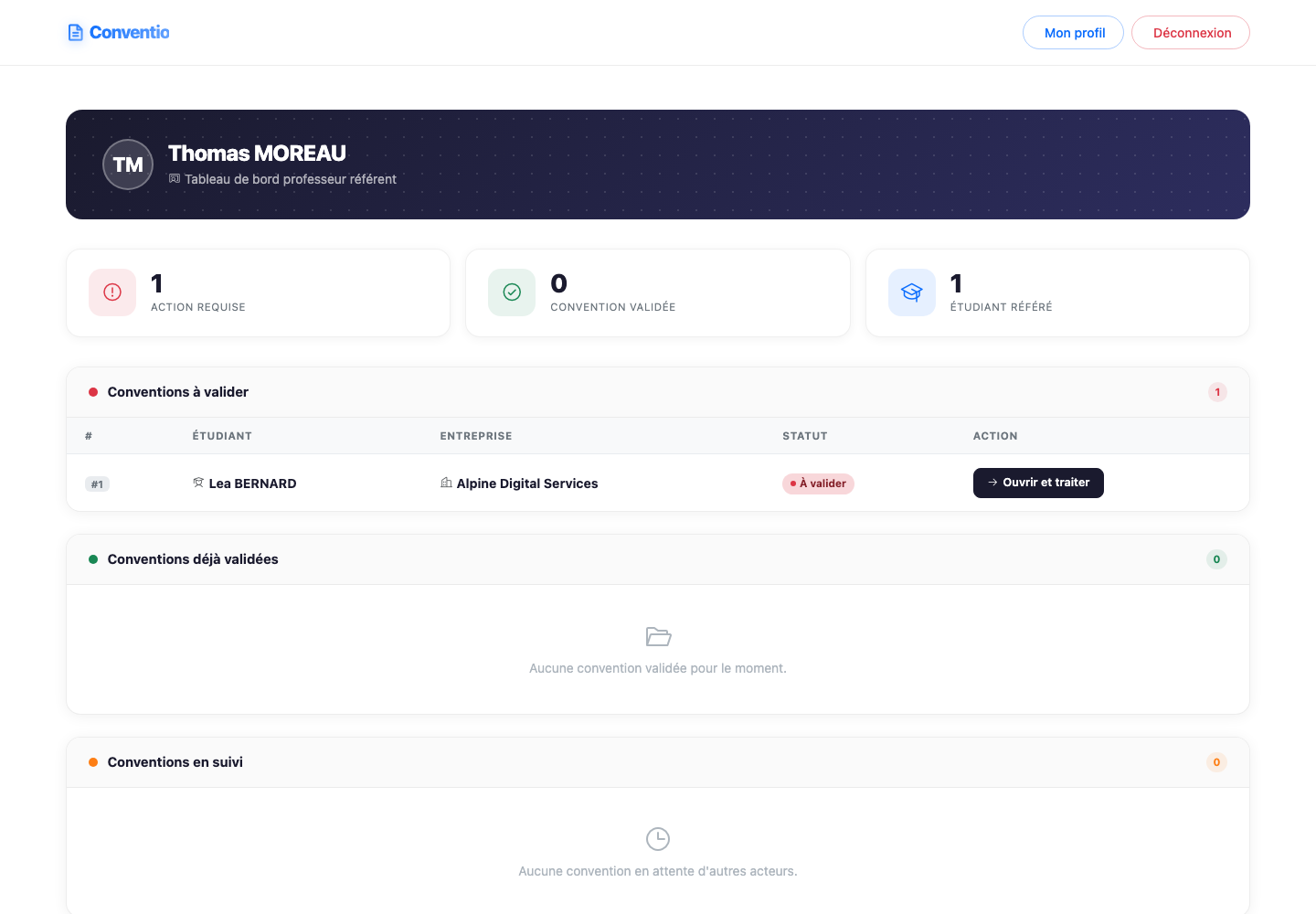Click the green zero count badge
This screenshot has width=1316, height=914.
[1217, 559]
